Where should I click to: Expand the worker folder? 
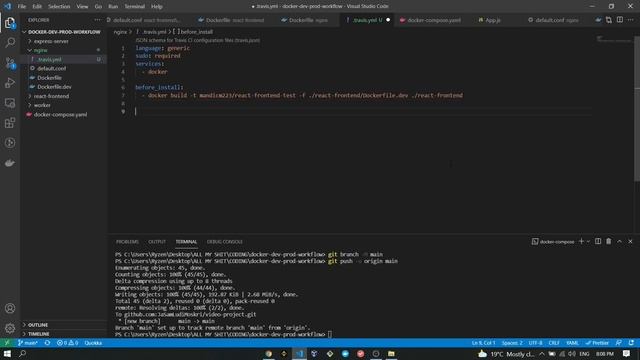tap(42, 105)
